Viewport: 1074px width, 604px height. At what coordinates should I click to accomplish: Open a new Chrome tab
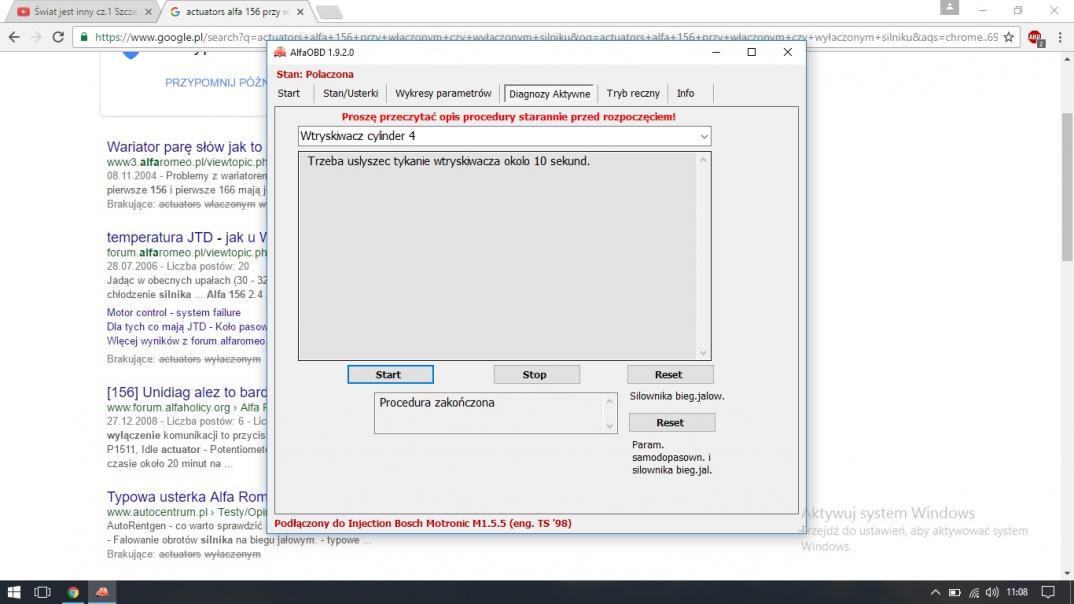329,12
